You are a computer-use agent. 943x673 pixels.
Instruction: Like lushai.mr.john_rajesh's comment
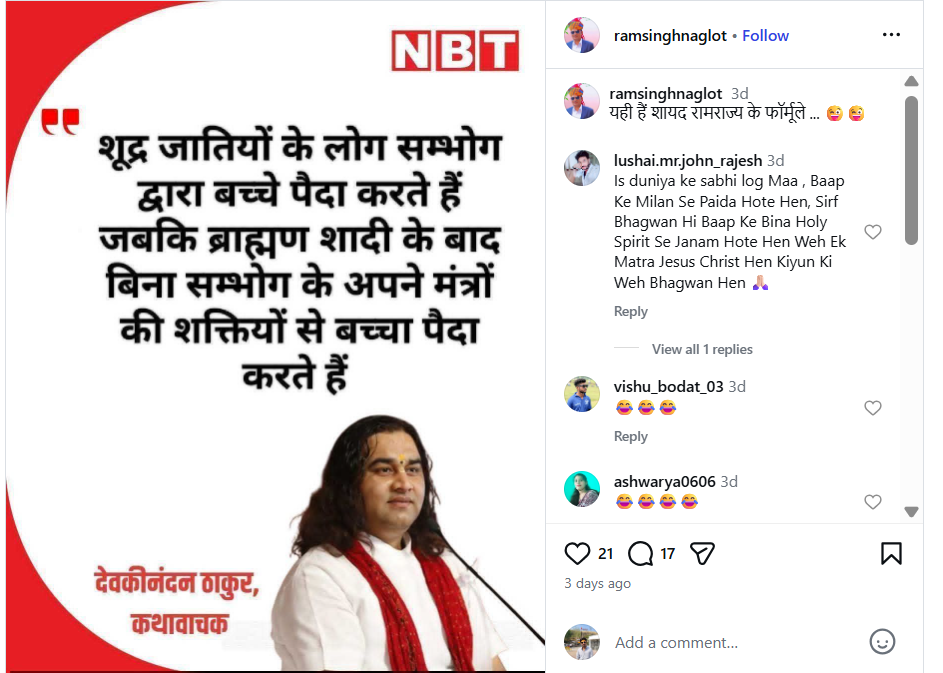(873, 232)
